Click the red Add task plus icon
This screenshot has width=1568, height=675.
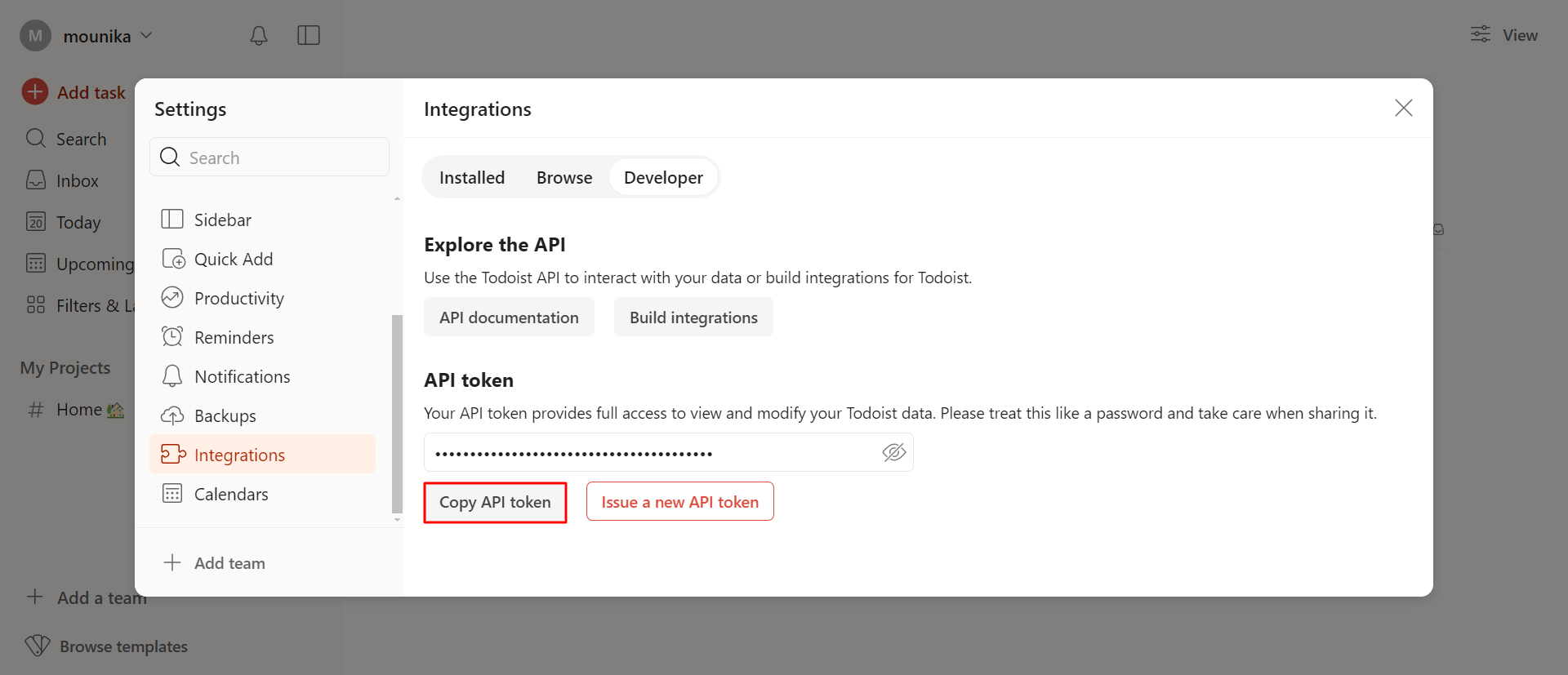pyautogui.click(x=35, y=91)
